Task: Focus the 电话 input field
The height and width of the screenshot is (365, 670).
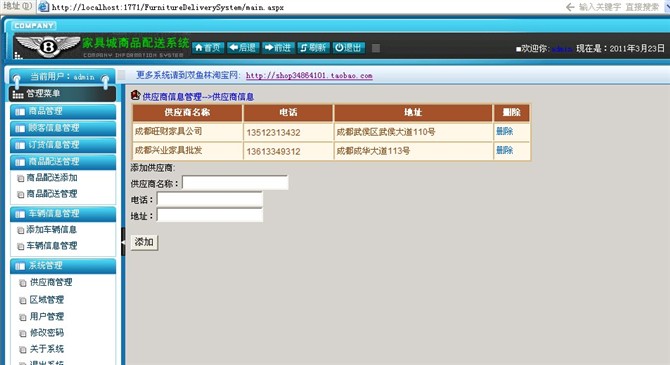Action: click(x=210, y=199)
